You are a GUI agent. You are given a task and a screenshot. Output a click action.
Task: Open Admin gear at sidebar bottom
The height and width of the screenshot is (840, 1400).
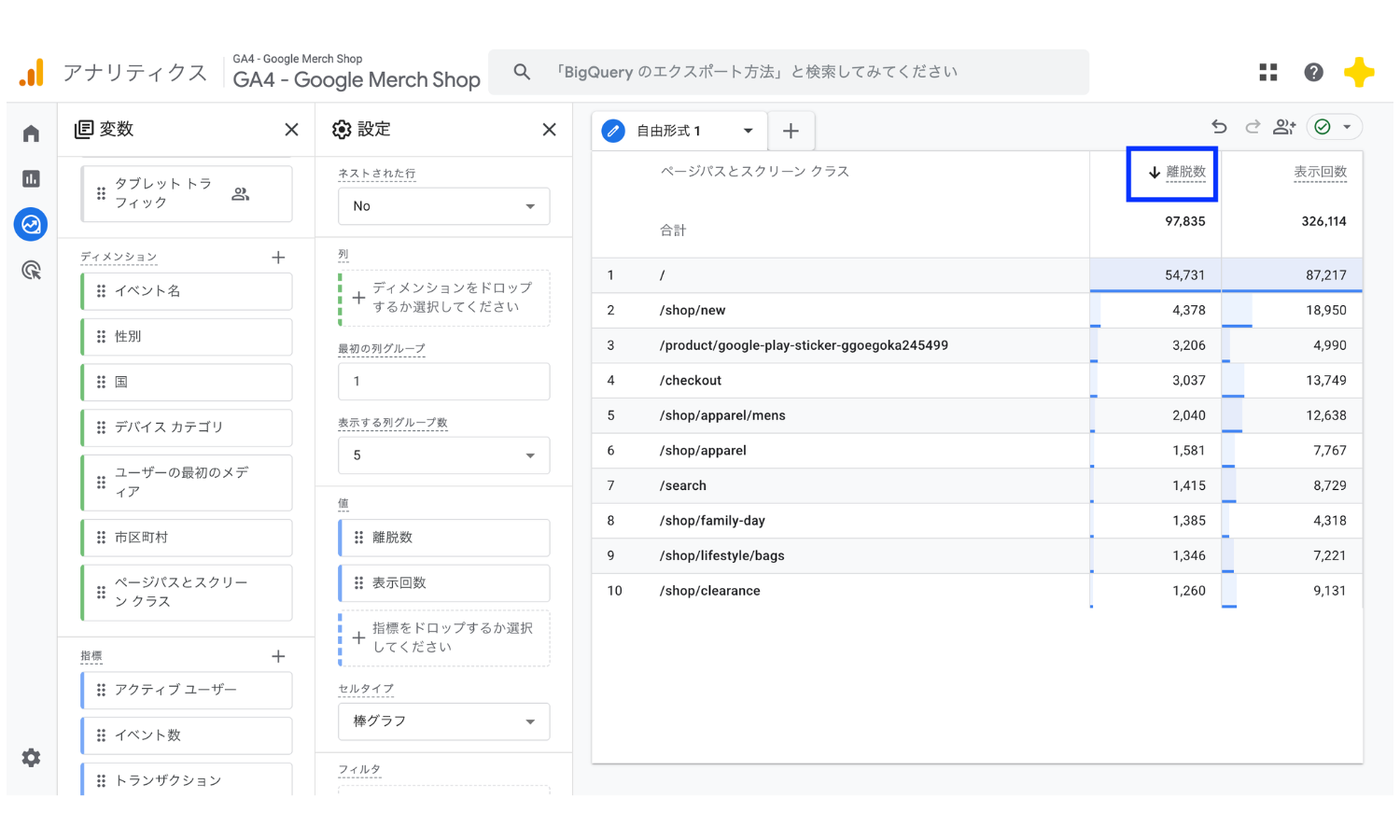click(31, 758)
